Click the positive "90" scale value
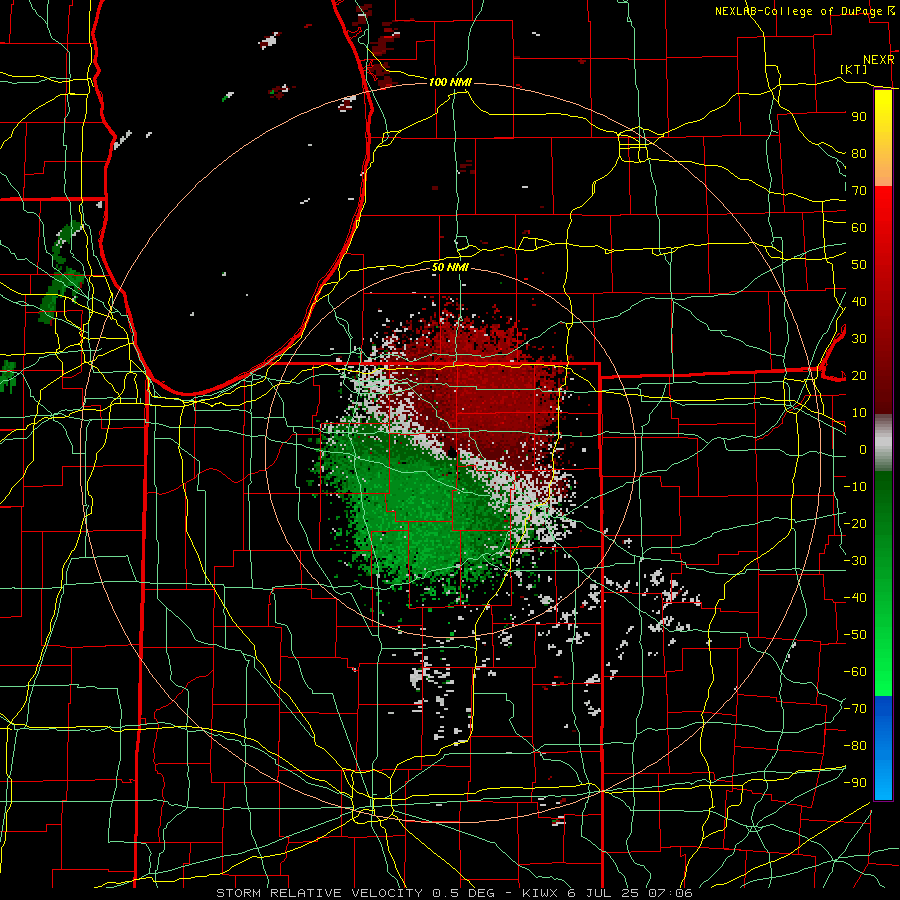 click(x=859, y=117)
